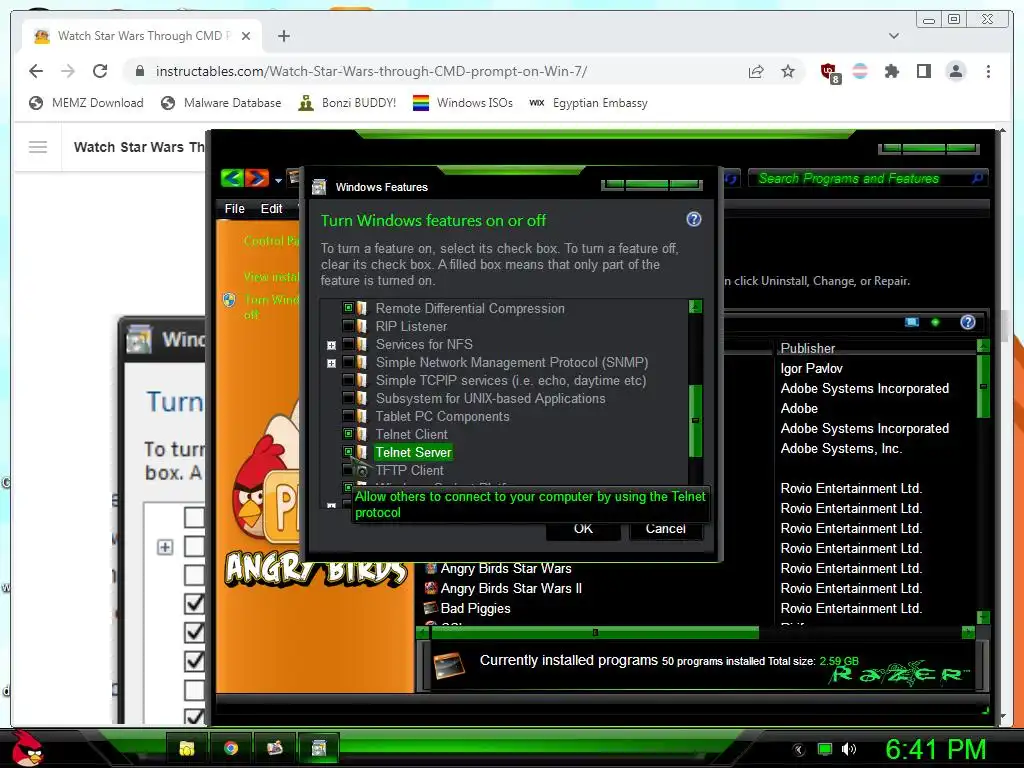Open the Instructables hamburger menu

click(38, 147)
